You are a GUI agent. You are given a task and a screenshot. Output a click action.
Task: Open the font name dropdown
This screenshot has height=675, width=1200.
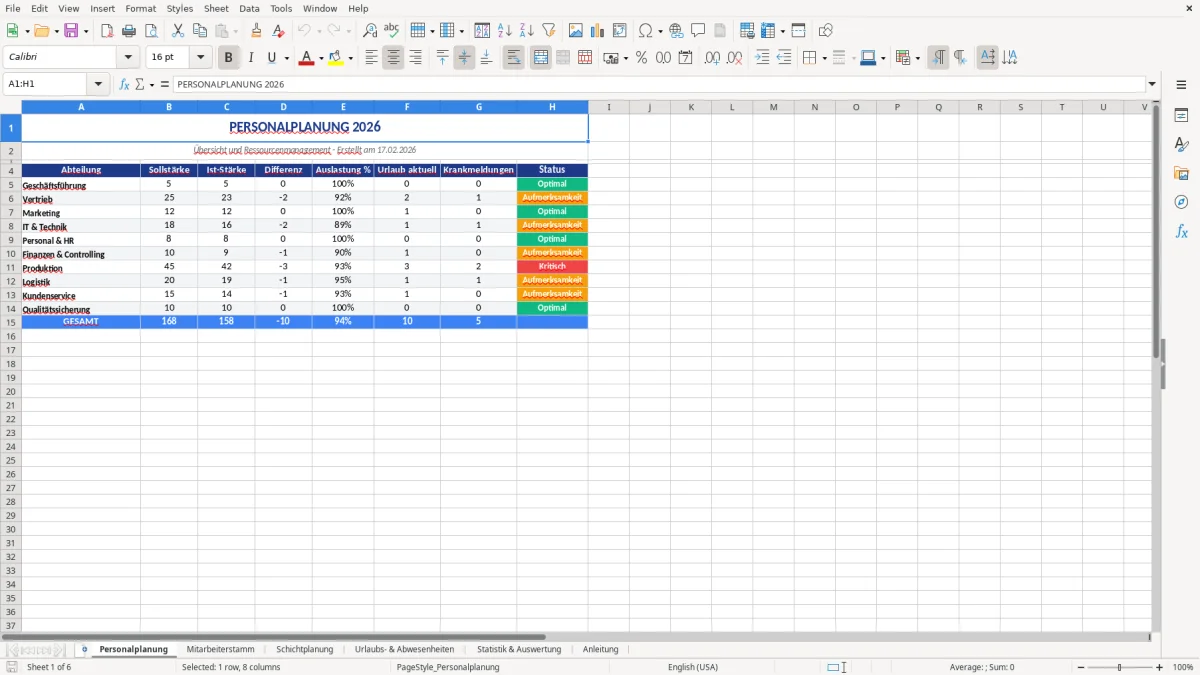(128, 57)
